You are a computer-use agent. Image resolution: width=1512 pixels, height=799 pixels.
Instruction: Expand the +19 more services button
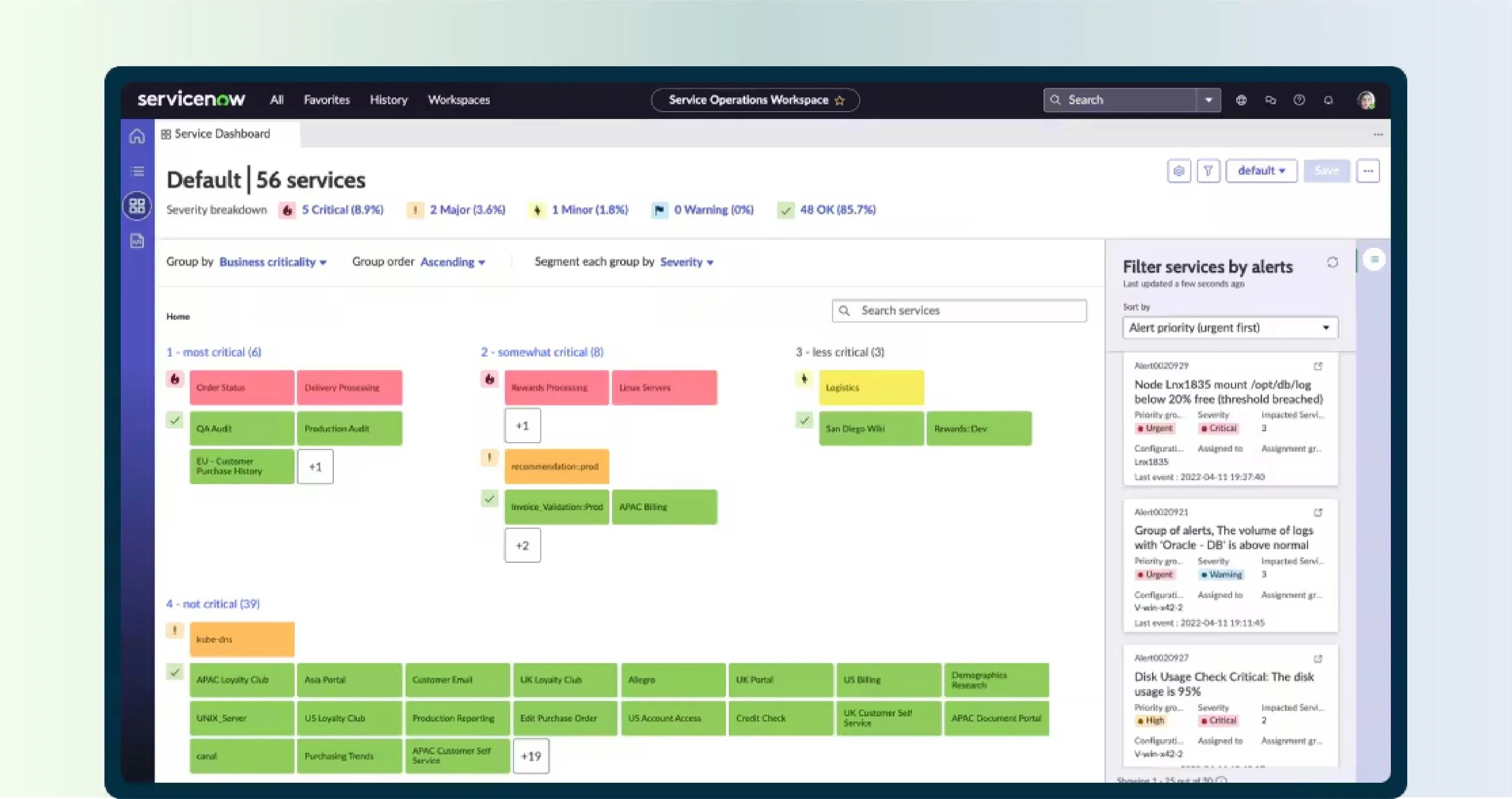click(x=531, y=756)
